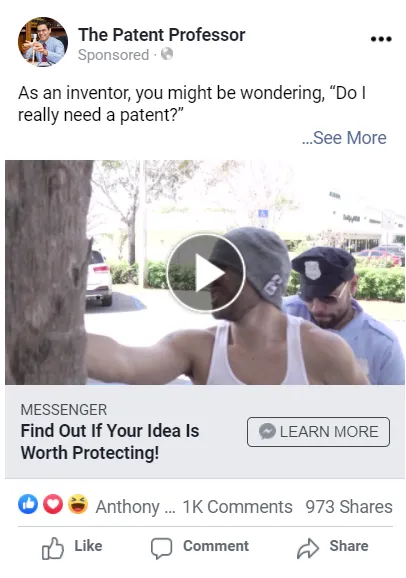Open the 973 Shares link

tap(349, 506)
